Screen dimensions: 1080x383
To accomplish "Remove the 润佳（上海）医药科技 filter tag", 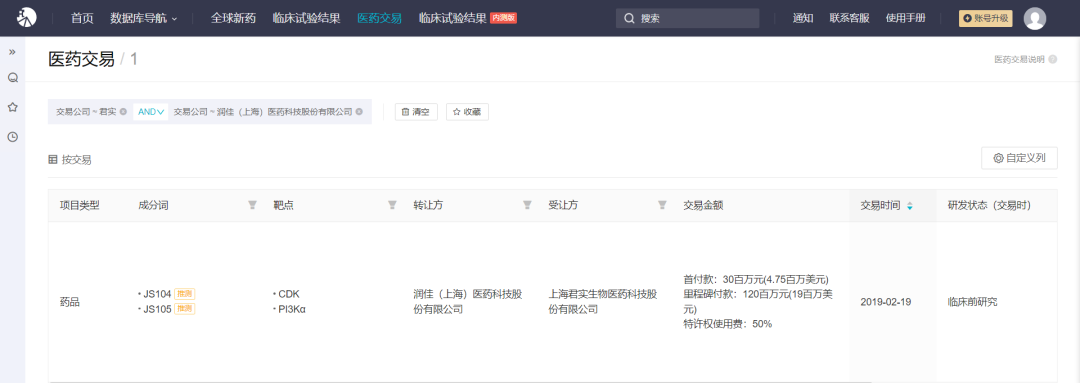I will point(359,112).
